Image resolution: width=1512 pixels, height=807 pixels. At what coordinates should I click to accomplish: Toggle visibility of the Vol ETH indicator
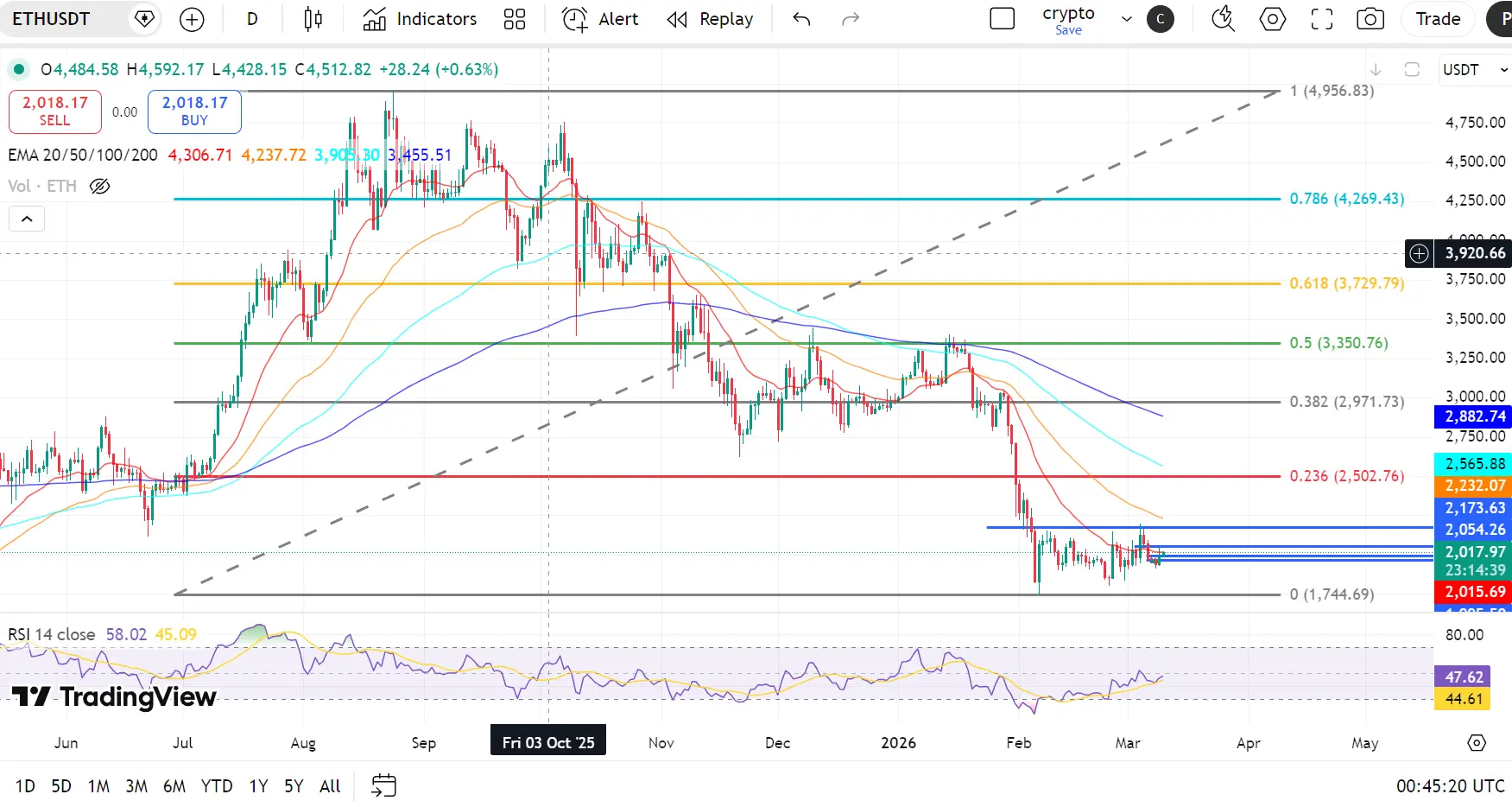click(x=100, y=186)
